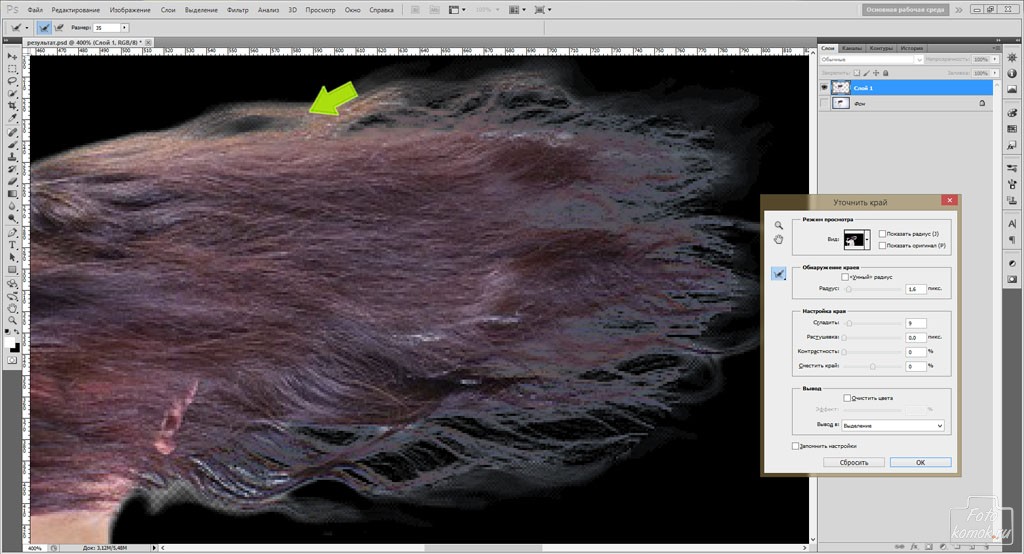Select the Lasso tool in toolbox
The image size is (1024, 554).
coord(12,81)
